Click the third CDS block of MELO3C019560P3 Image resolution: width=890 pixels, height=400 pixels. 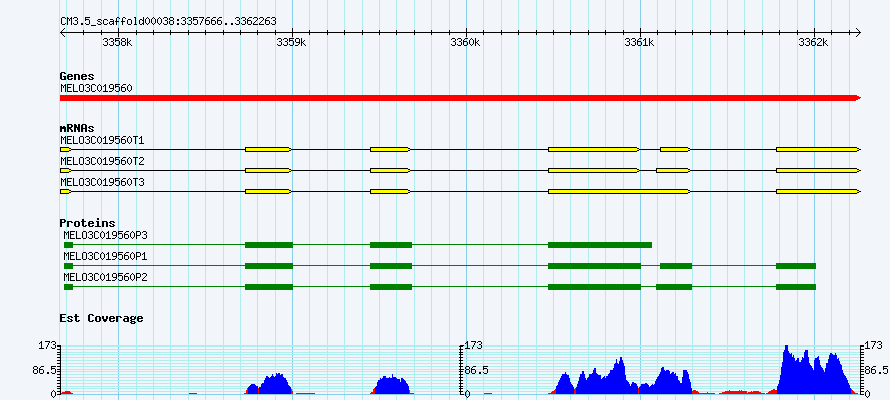[391, 245]
